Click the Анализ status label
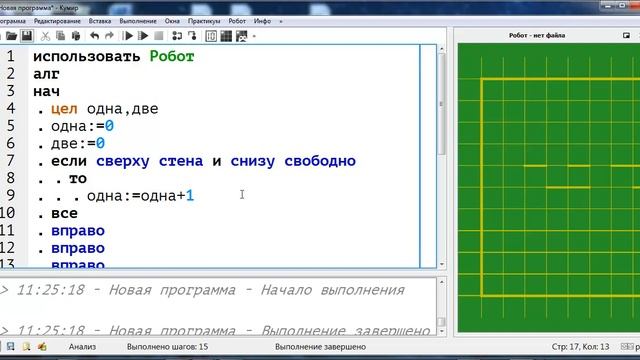The height and width of the screenshot is (360, 640). click(82, 347)
